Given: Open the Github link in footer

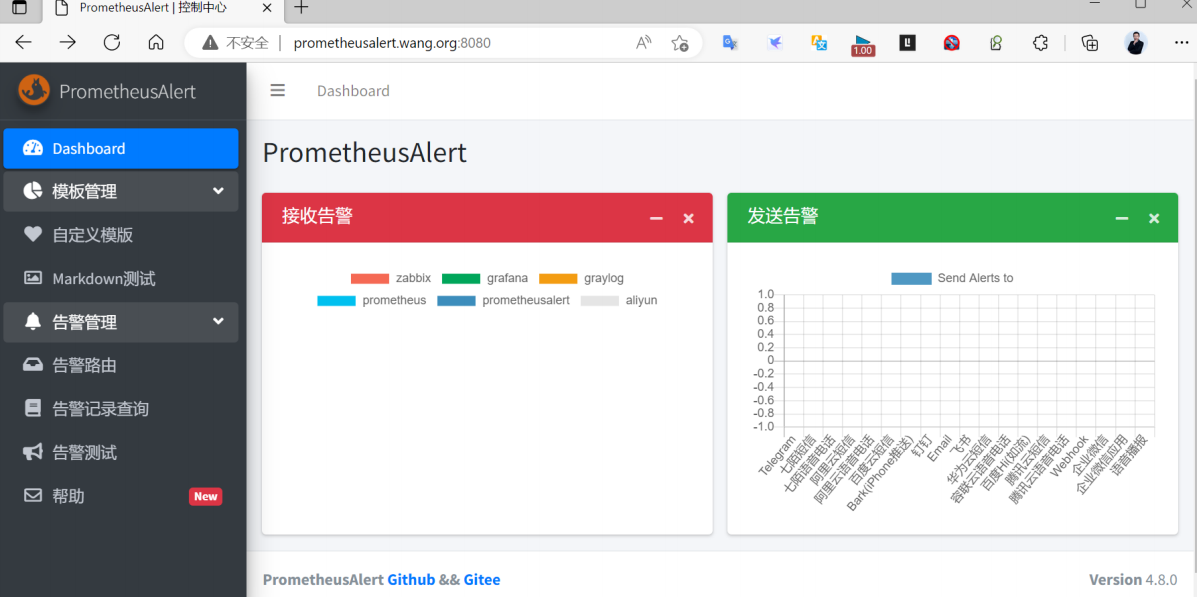Looking at the screenshot, I should [411, 579].
